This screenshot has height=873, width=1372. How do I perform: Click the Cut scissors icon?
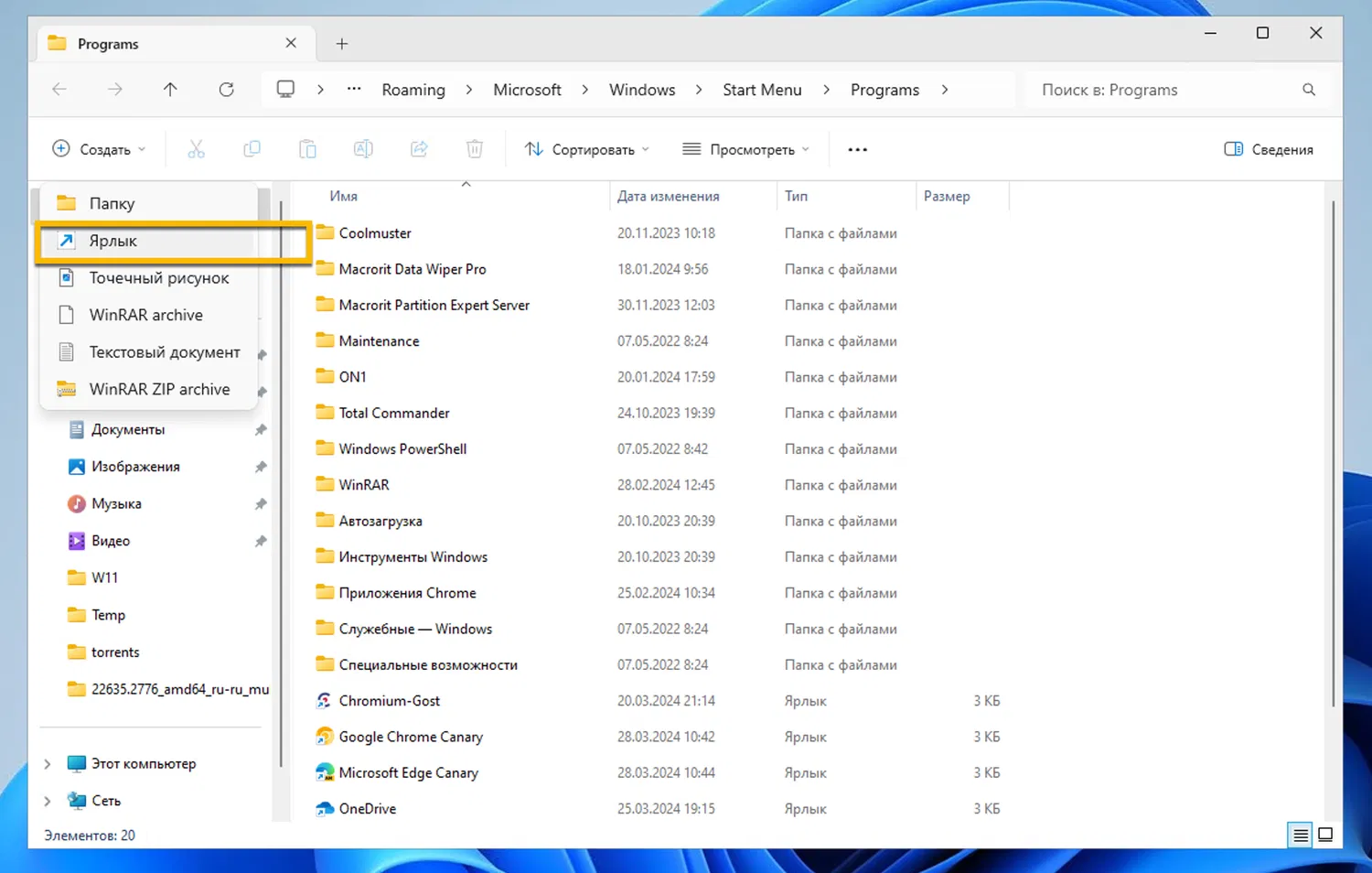tap(196, 149)
